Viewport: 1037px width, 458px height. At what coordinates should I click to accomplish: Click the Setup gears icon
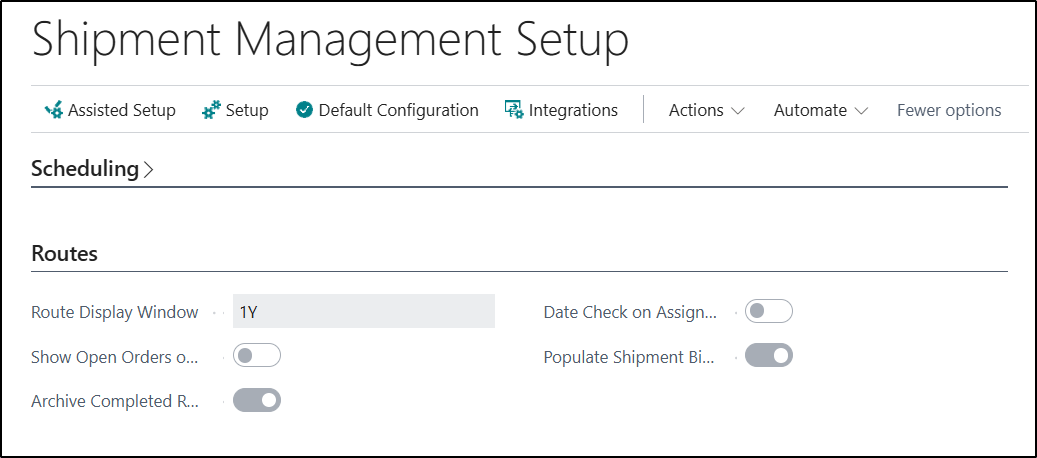(x=211, y=110)
